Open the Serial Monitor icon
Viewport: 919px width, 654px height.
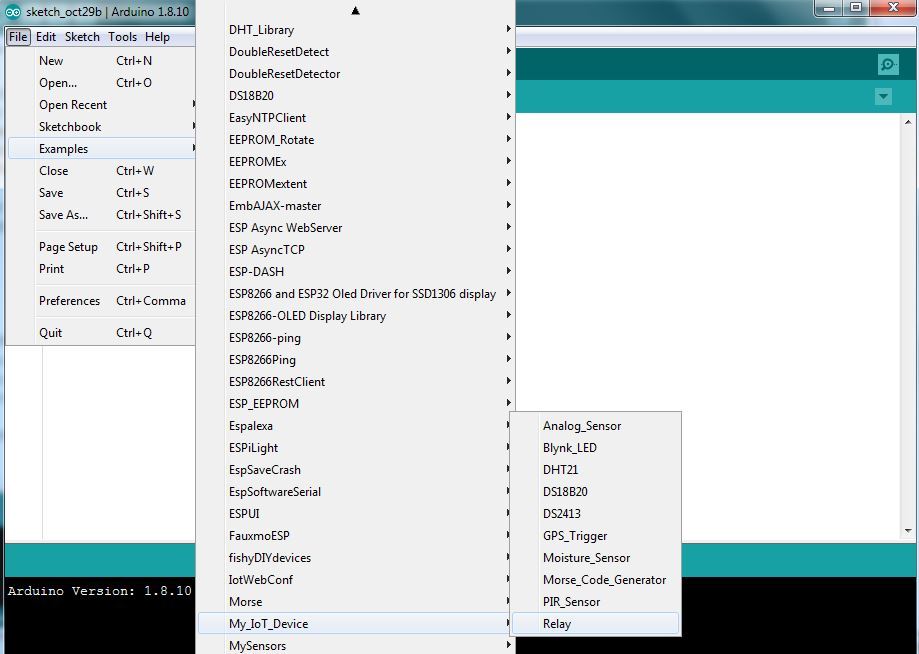889,64
